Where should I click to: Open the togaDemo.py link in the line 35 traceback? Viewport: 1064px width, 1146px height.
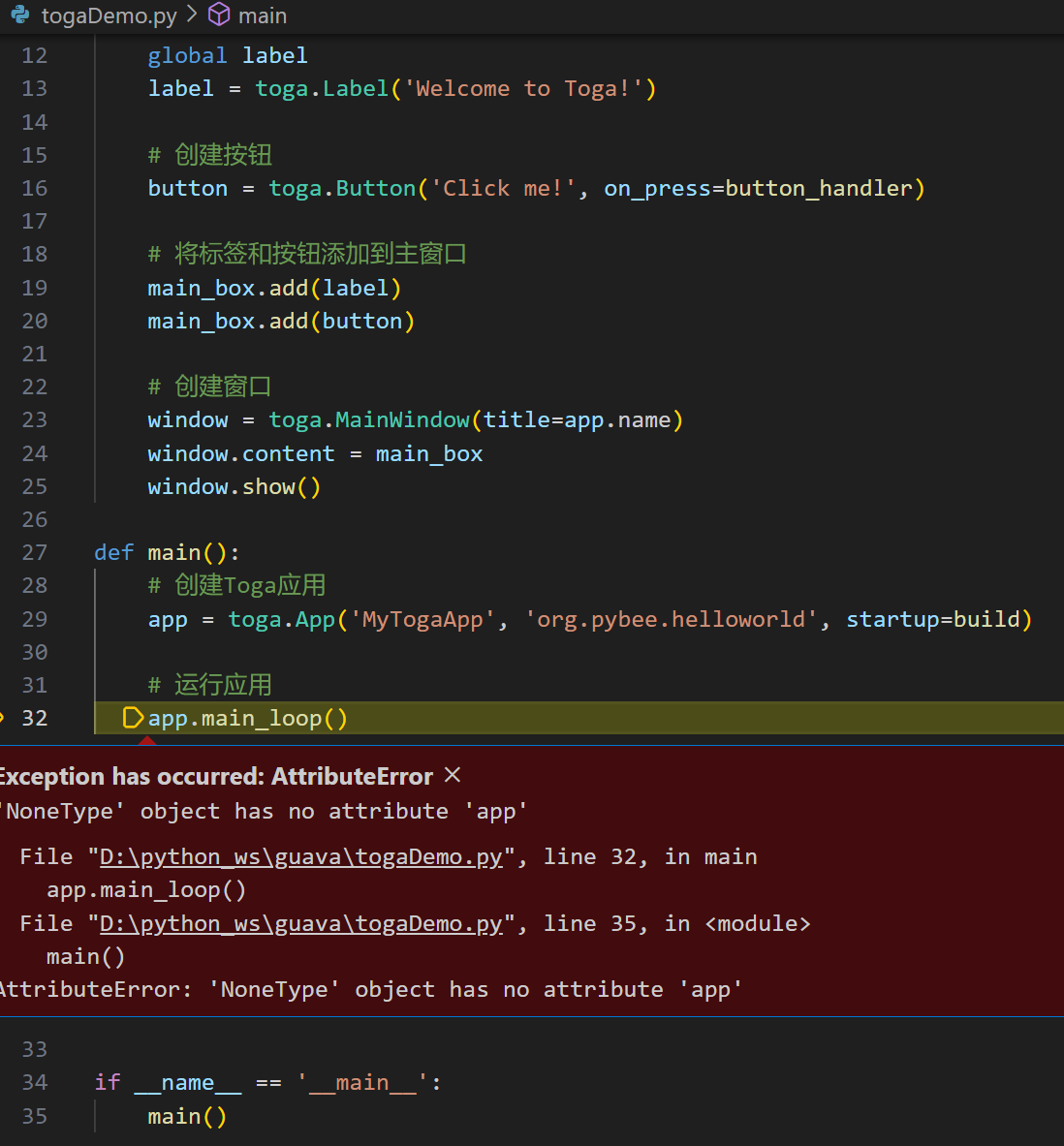300,923
